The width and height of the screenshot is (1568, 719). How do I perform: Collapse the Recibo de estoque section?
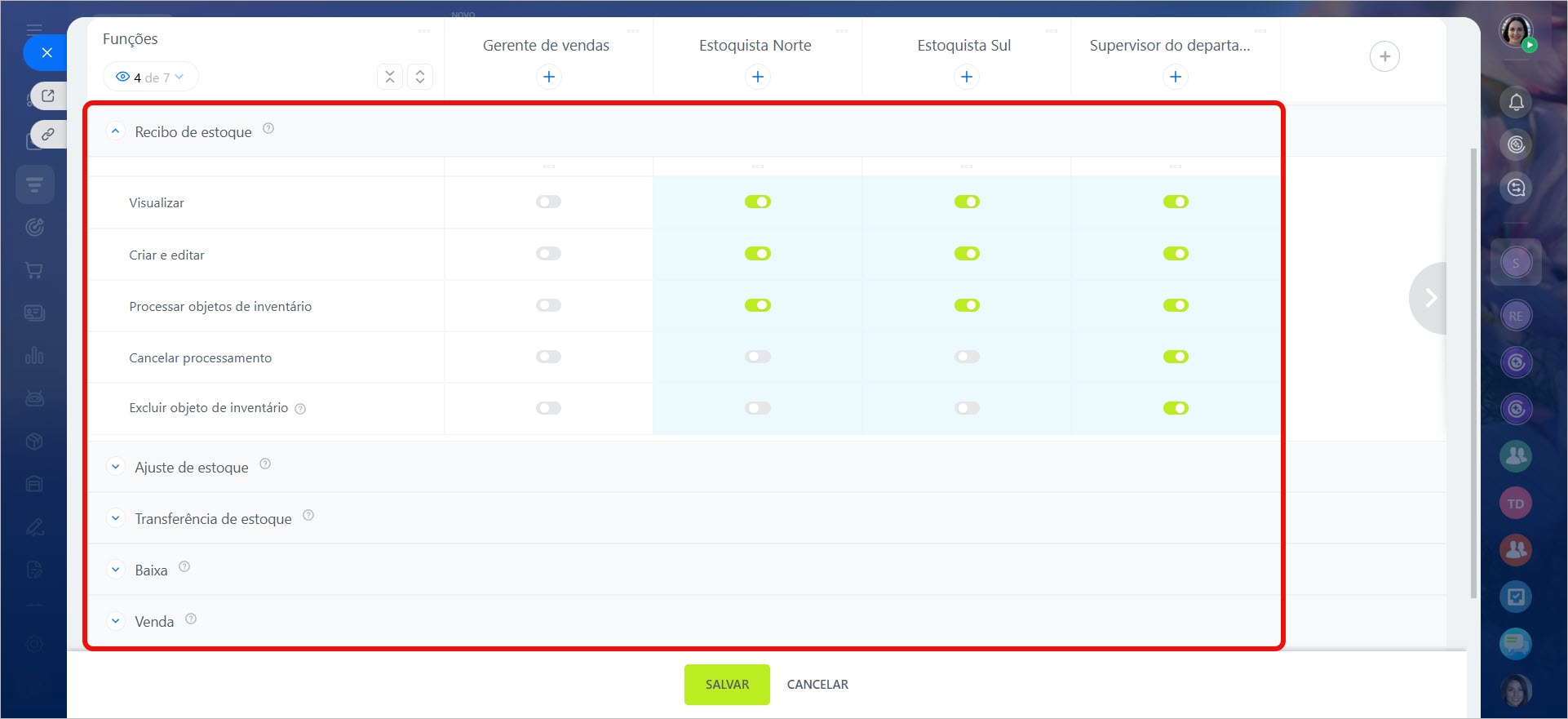[116, 131]
